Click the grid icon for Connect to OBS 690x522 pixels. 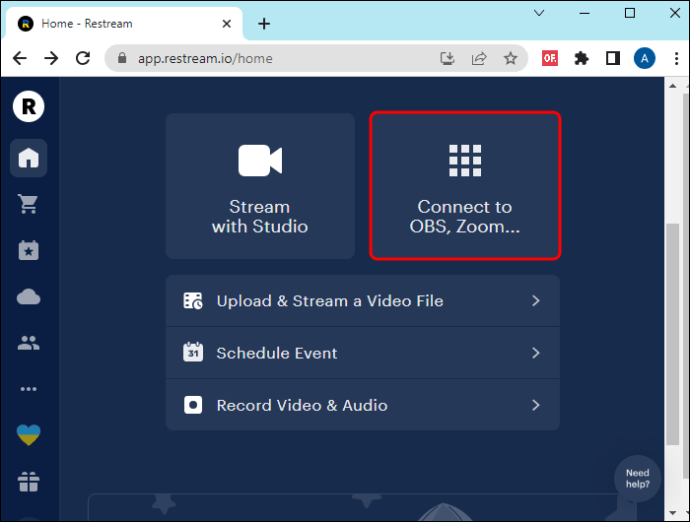click(465, 161)
